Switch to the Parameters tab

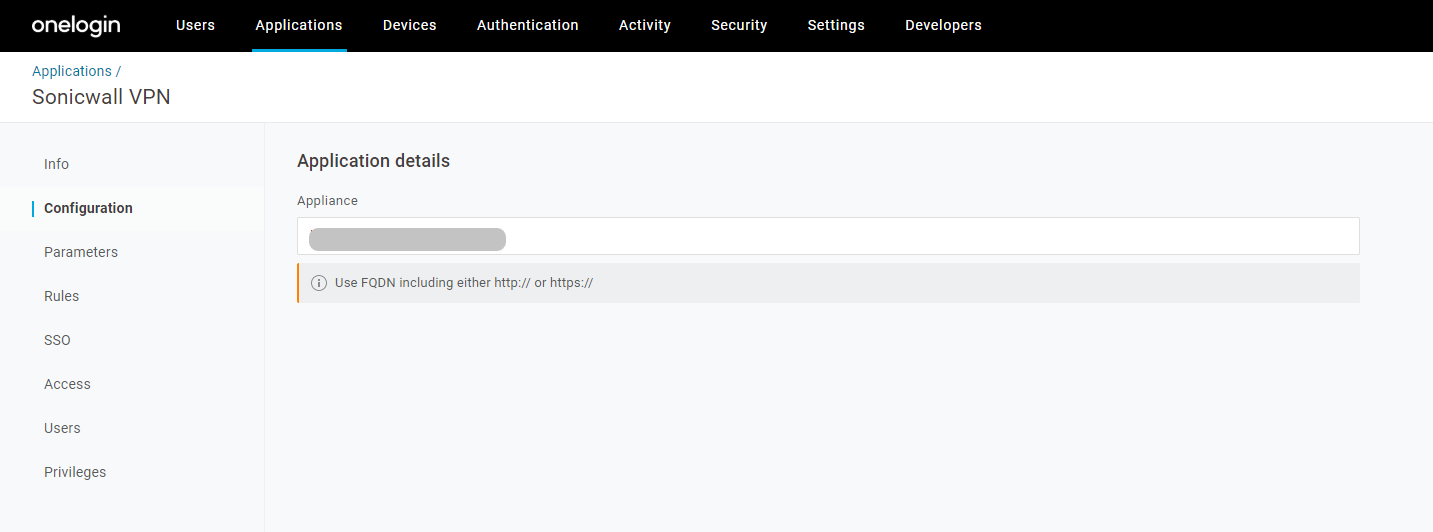click(x=81, y=252)
